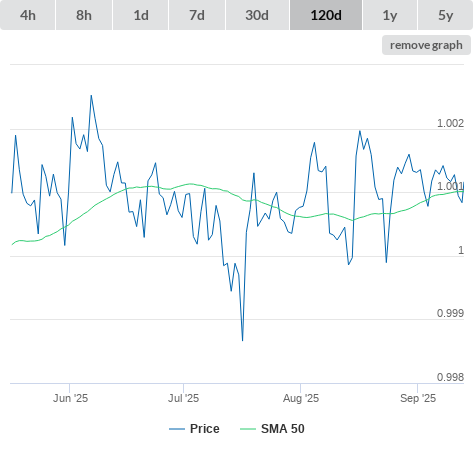This screenshot has height=455, width=474.
Task: Show the 5y price history
Action: tap(446, 15)
